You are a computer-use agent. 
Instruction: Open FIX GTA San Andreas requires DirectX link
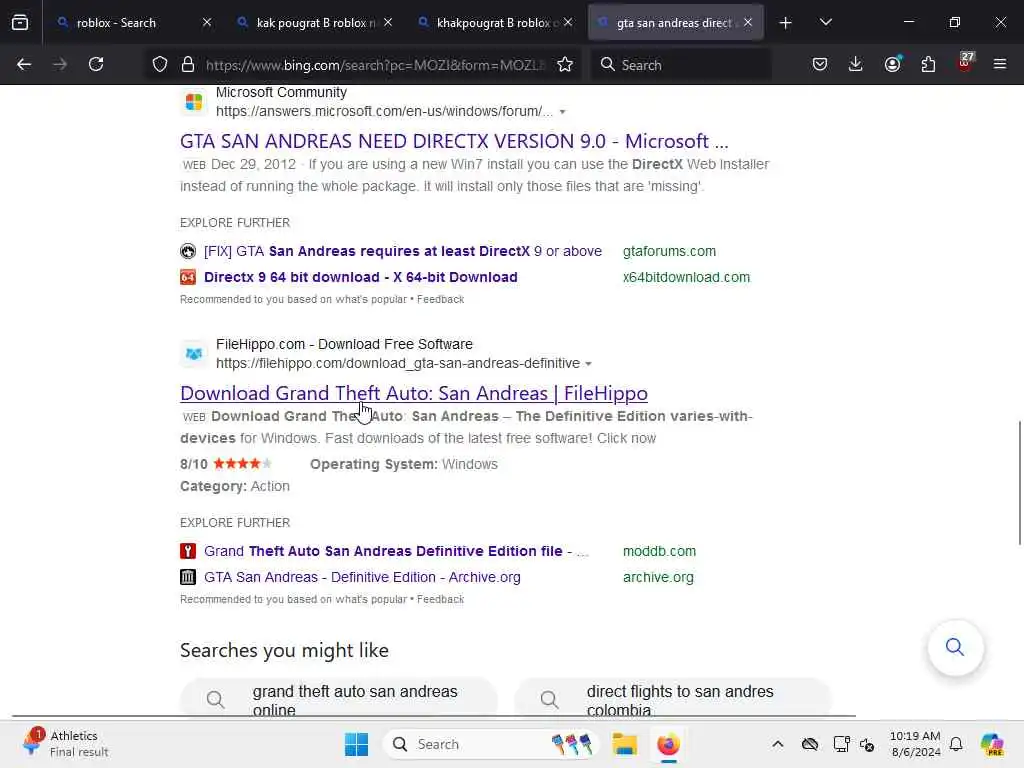(403, 251)
